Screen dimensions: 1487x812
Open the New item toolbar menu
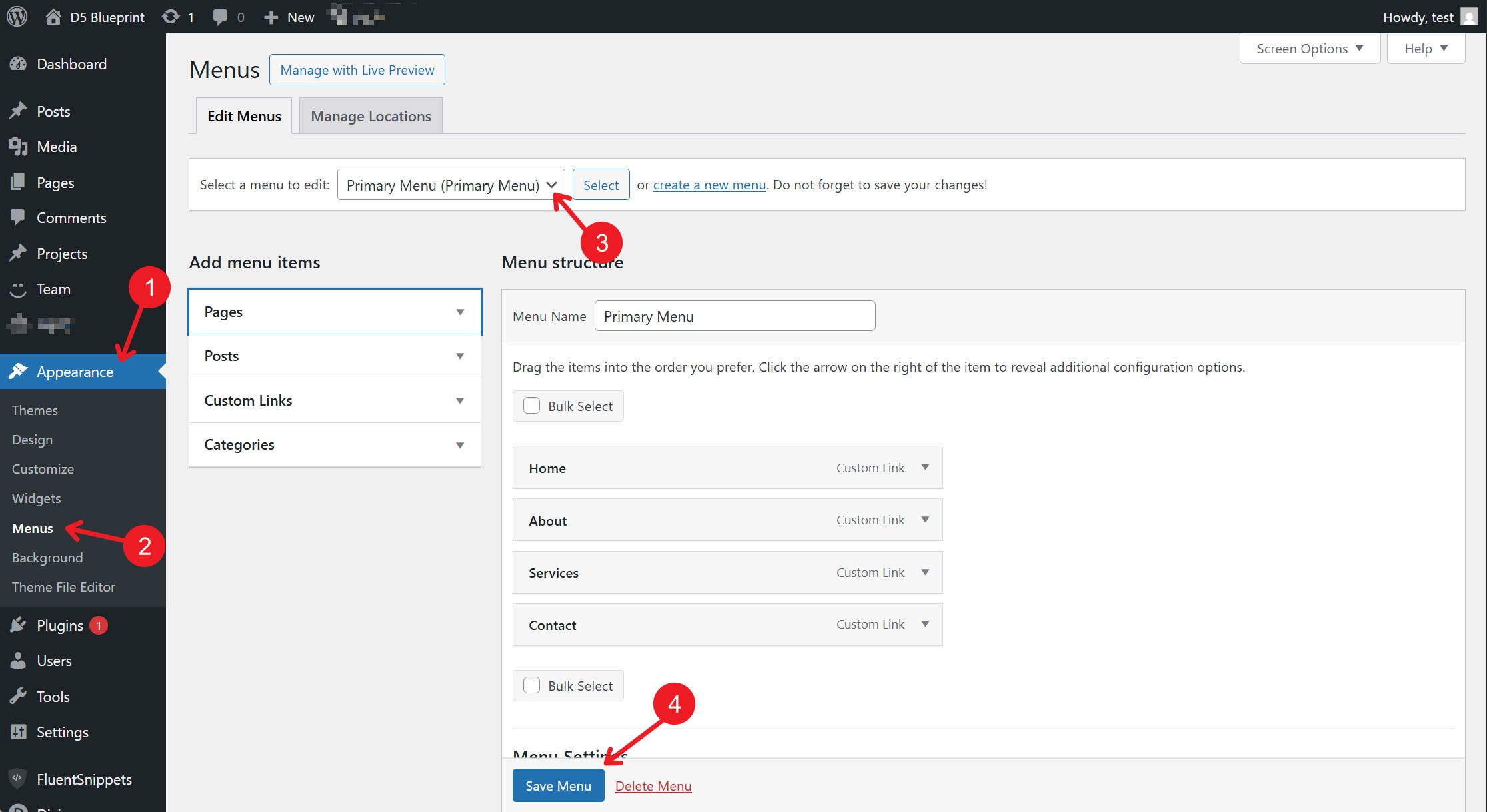coord(288,17)
